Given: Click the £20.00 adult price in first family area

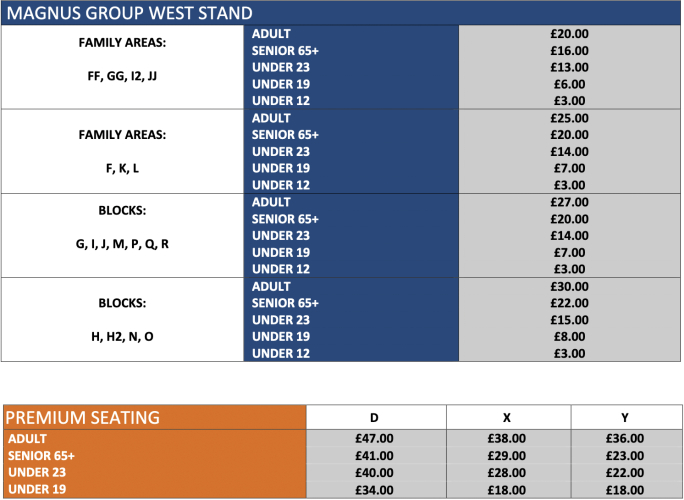Looking at the screenshot, I should [569, 34].
